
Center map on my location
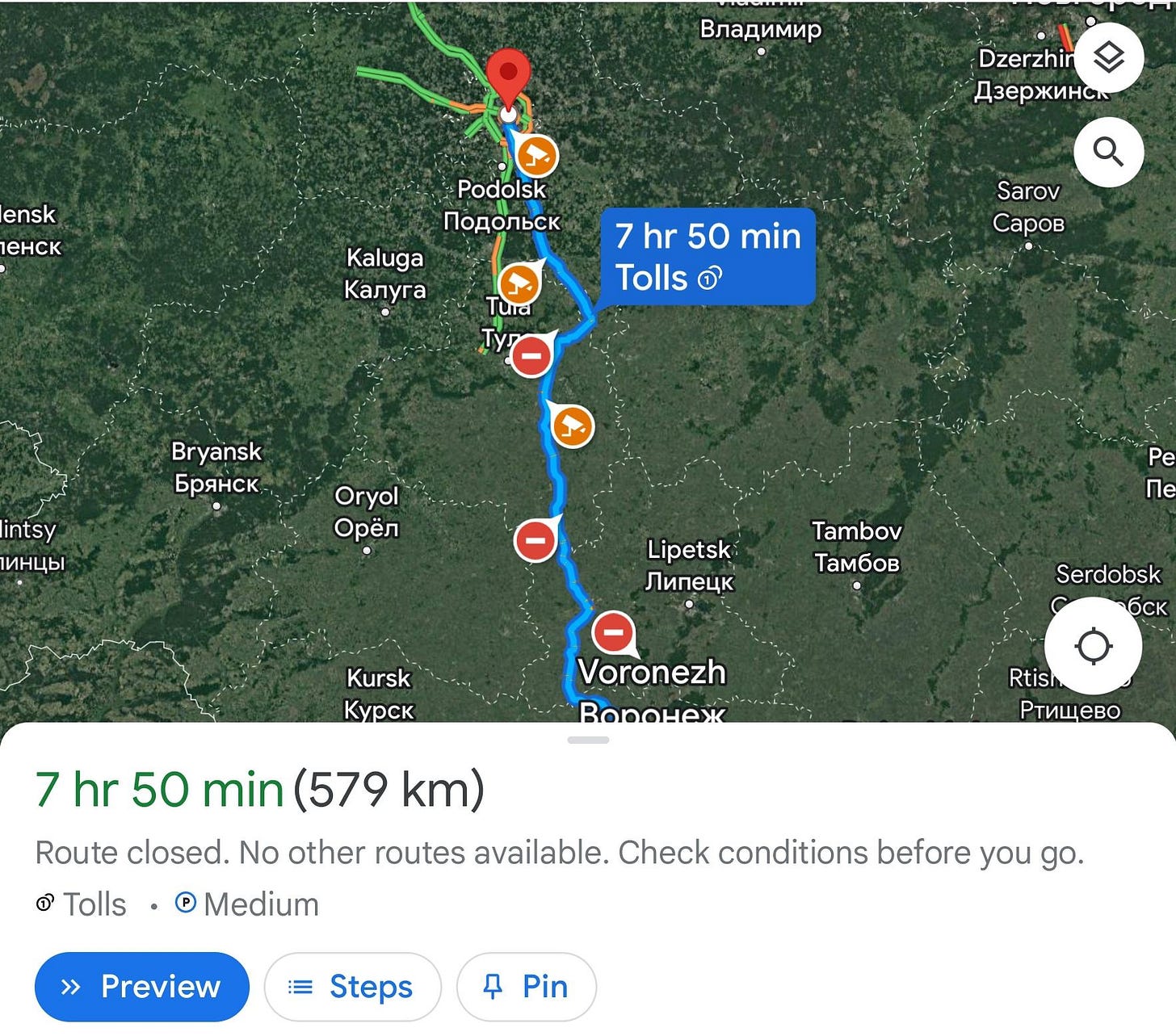tap(1094, 646)
